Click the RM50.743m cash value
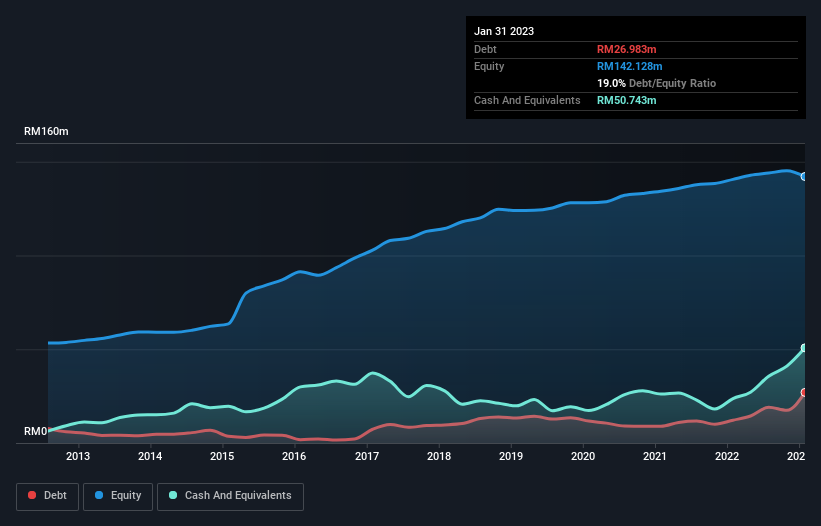Image resolution: width=821 pixels, height=526 pixels. [626, 100]
